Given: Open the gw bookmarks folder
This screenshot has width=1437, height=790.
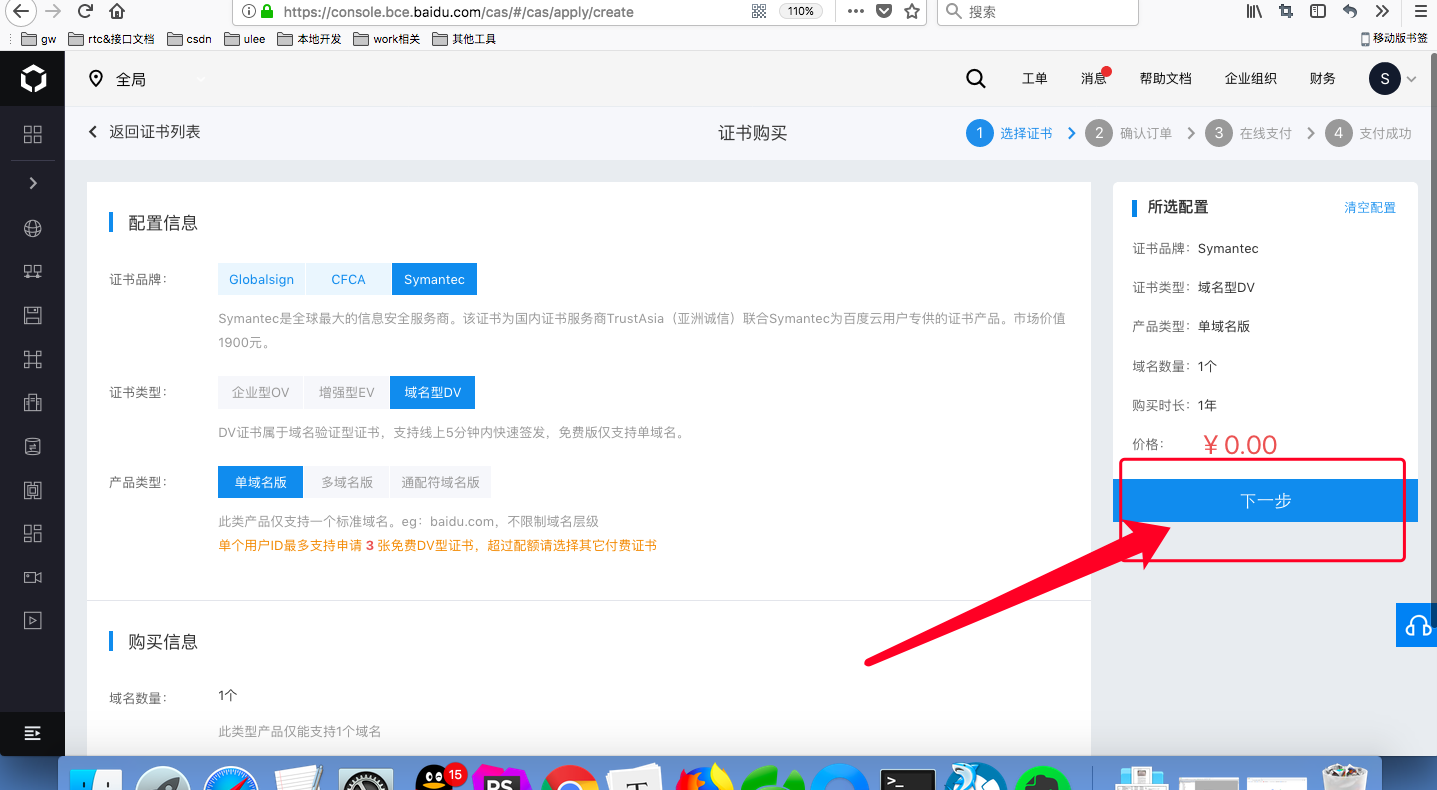Looking at the screenshot, I should pyautogui.click(x=40, y=39).
